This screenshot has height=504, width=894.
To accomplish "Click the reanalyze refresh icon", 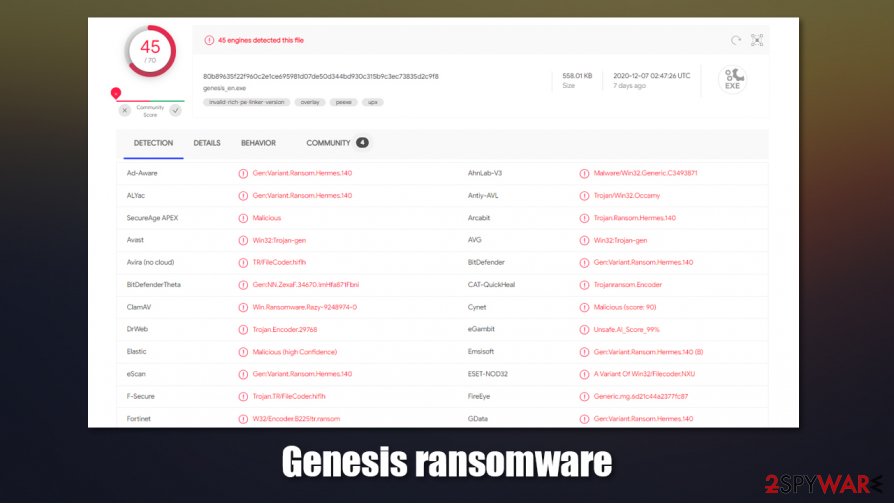I will 736,40.
